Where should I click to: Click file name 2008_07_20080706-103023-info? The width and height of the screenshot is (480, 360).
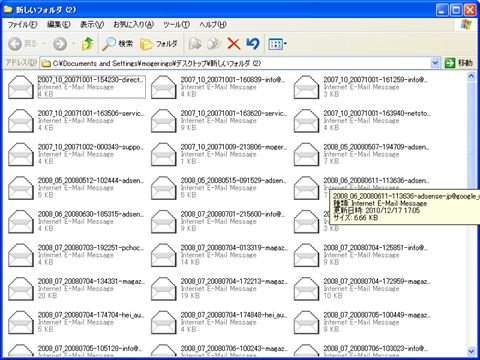(375, 349)
